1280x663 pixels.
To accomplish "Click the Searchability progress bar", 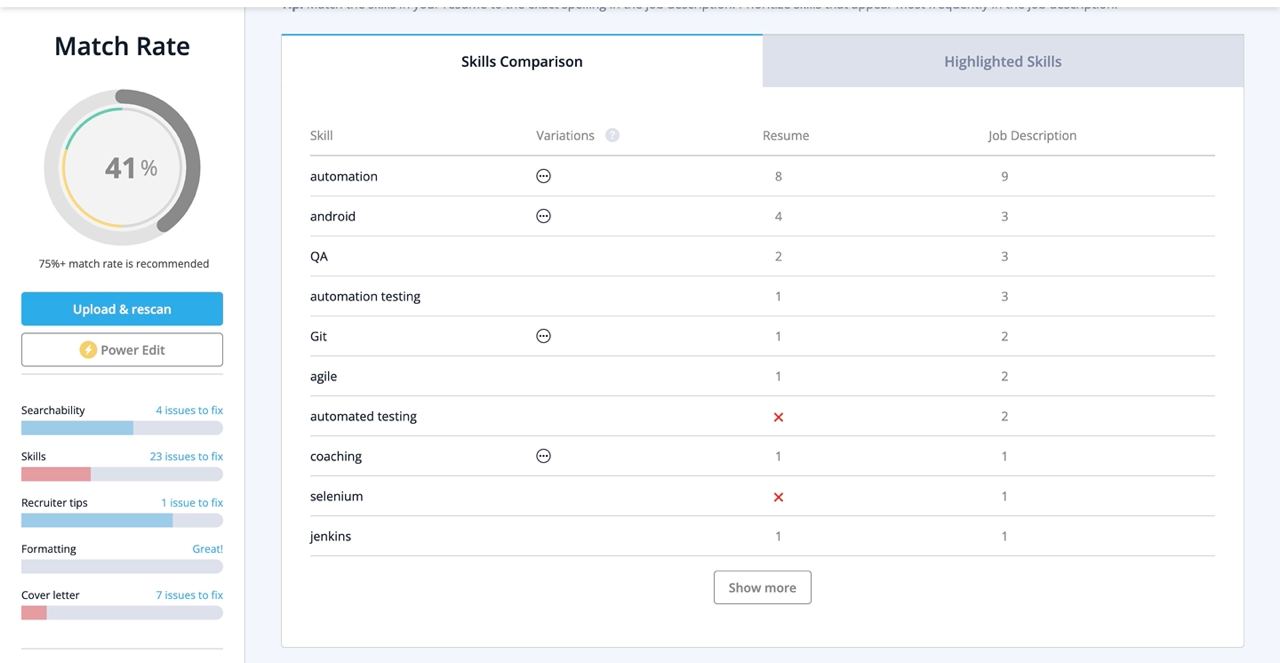I will [121, 428].
